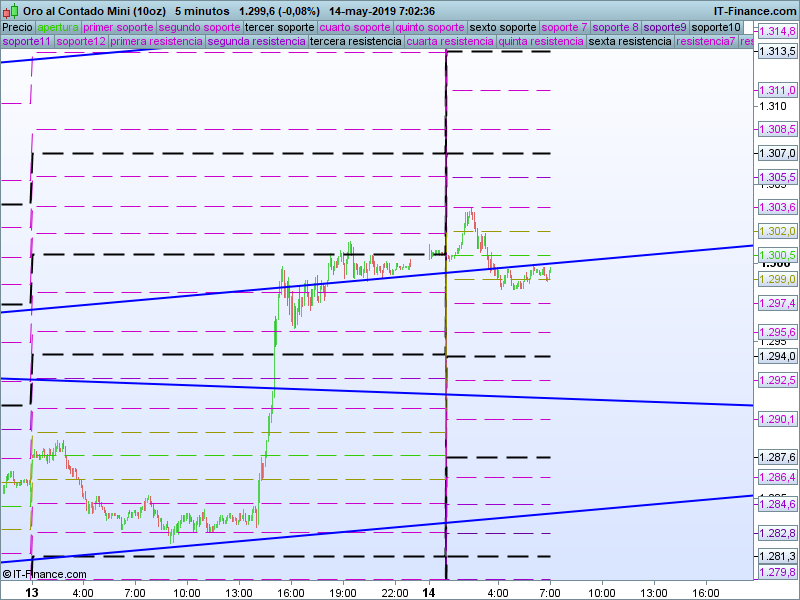Click the day 13 marker on time axis
800x600 pixels.
32,592
